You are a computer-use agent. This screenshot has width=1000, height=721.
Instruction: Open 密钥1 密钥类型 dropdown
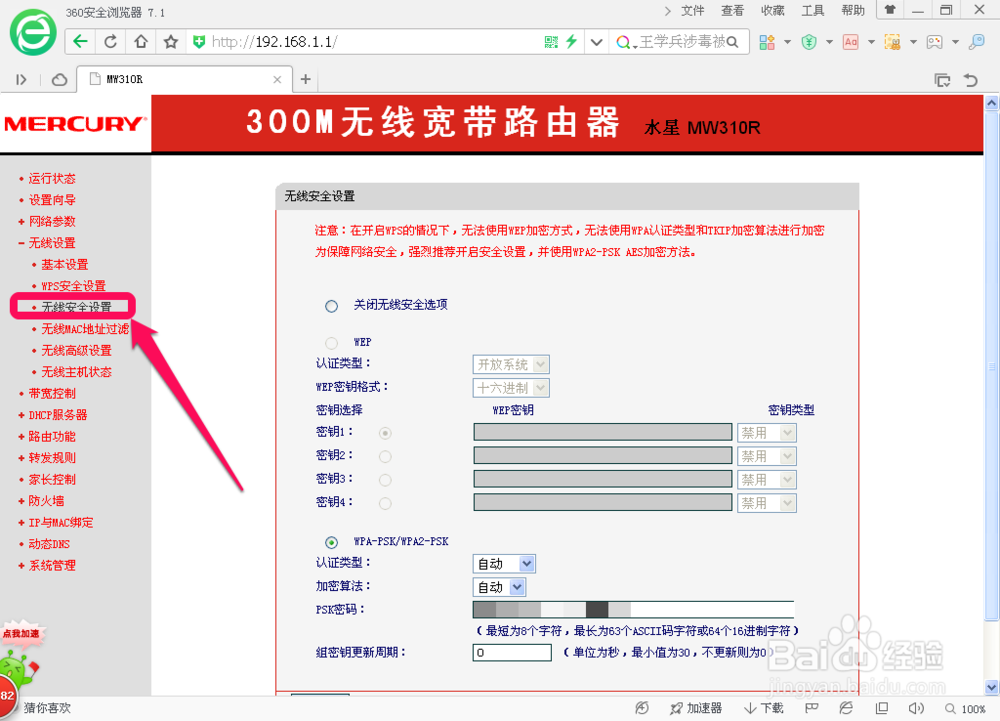767,433
